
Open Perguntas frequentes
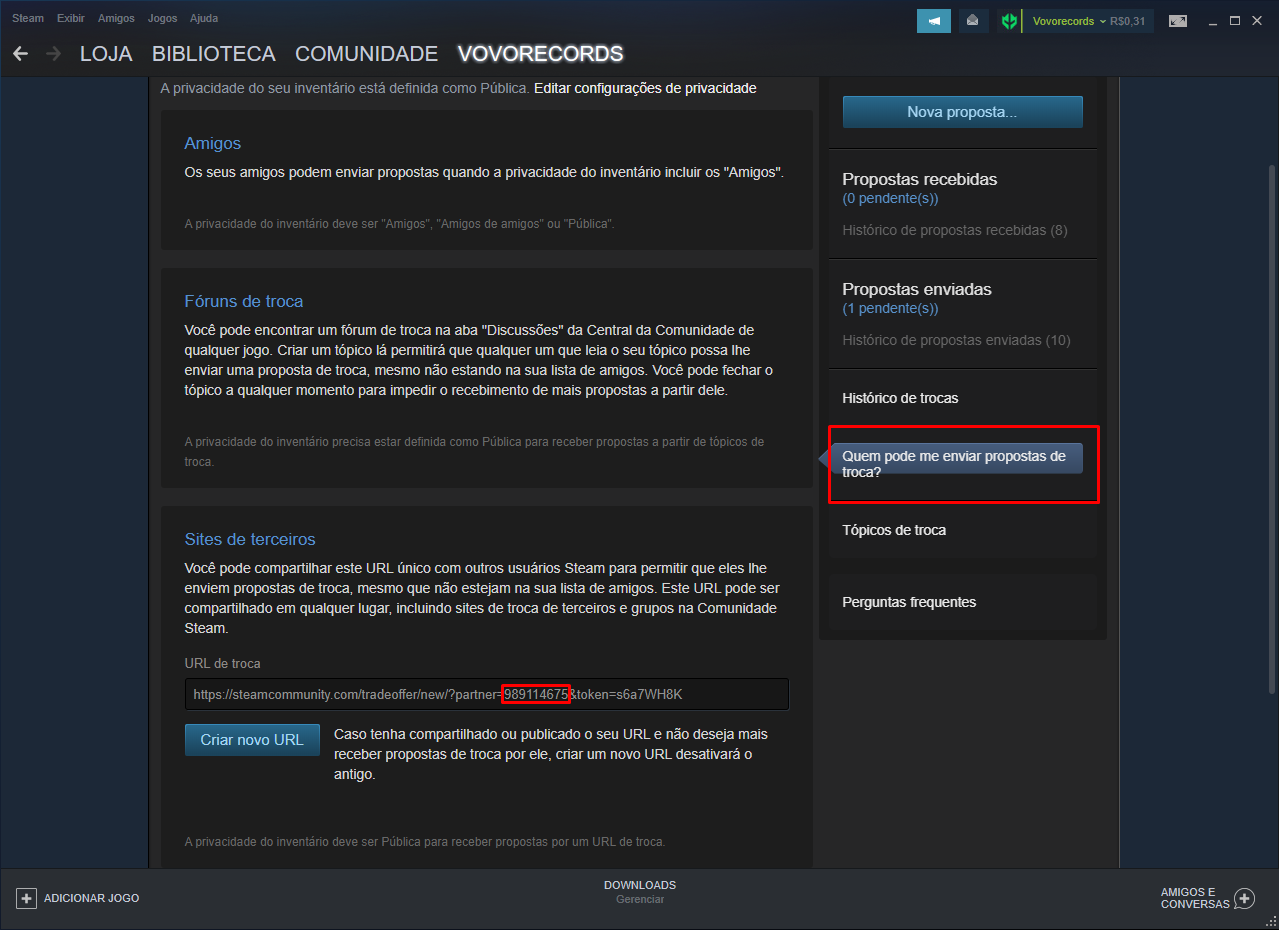point(909,602)
